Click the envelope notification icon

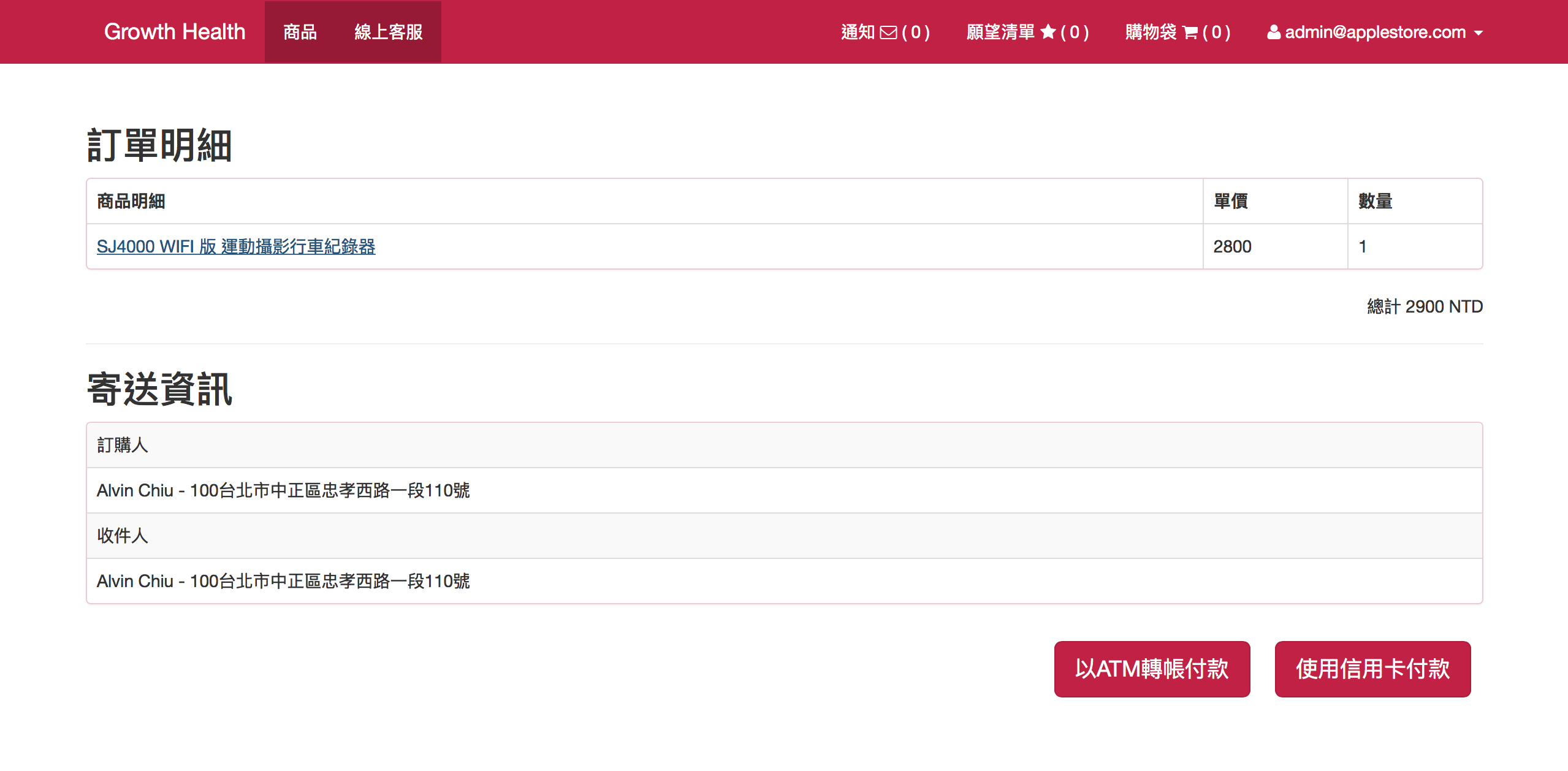point(888,32)
